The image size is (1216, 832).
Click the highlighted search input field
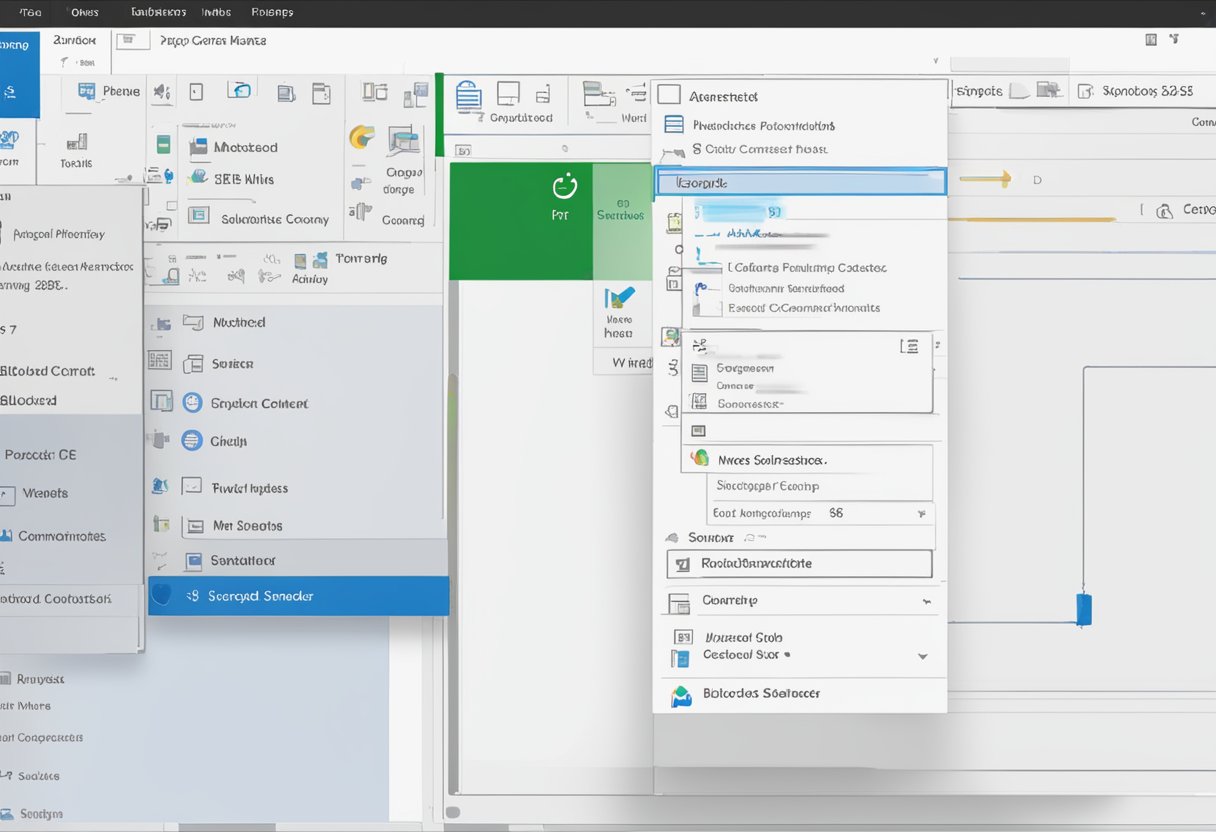(800, 182)
